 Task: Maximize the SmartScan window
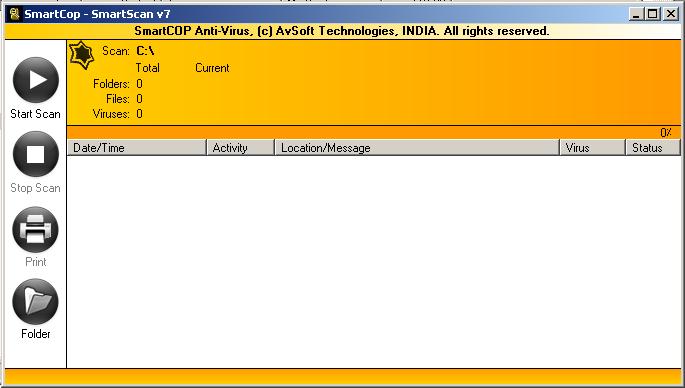653,14
